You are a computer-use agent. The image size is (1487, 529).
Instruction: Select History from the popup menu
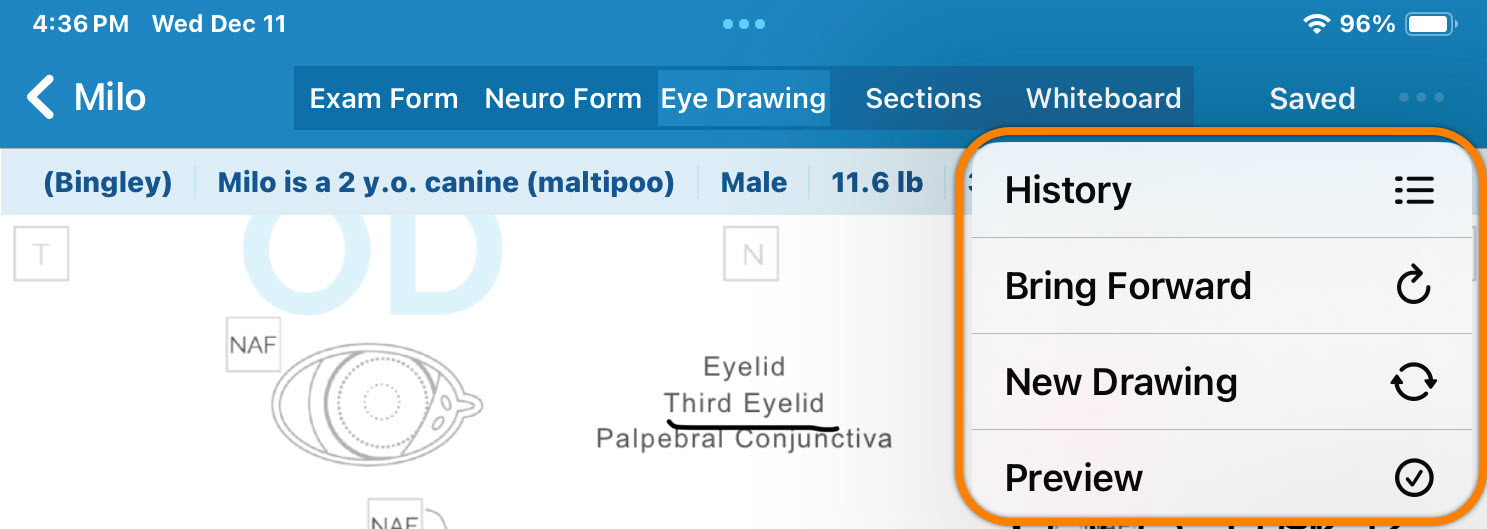click(x=1068, y=190)
